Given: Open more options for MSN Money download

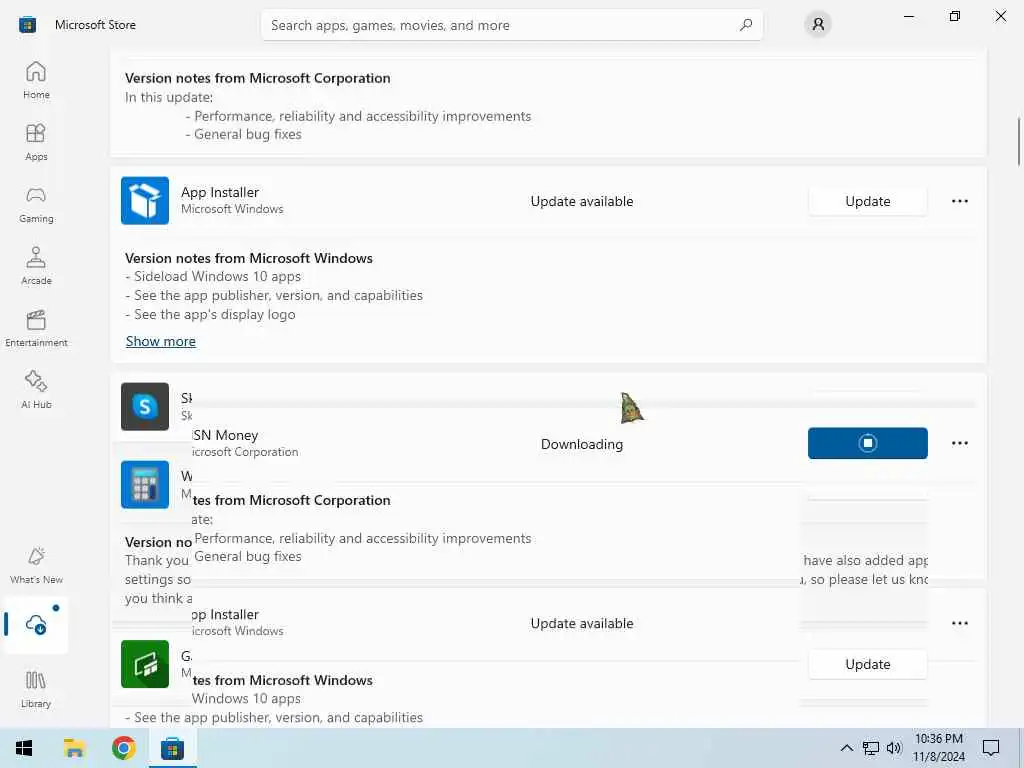Looking at the screenshot, I should click(959, 443).
